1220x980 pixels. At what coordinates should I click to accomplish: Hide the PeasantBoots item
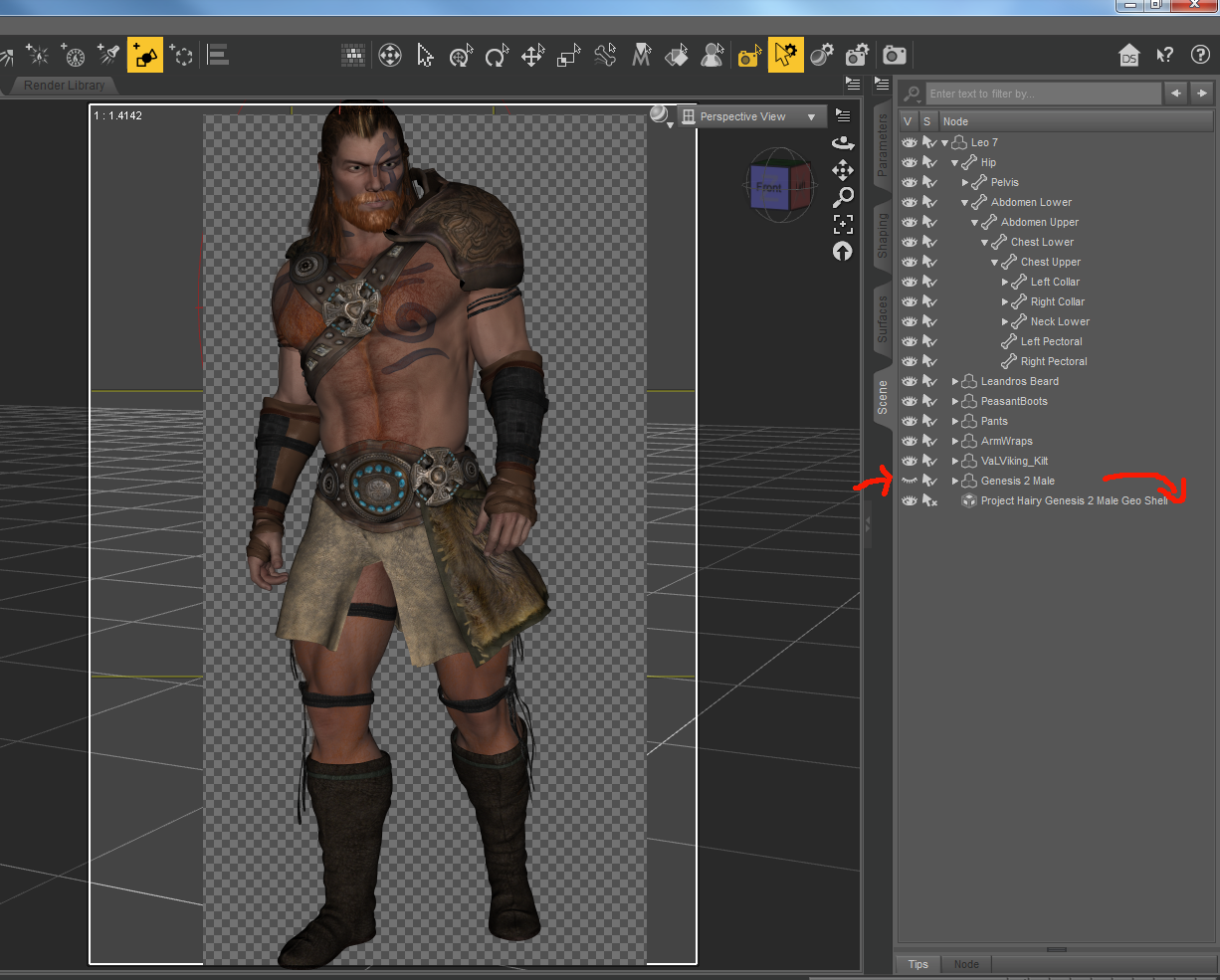point(909,401)
